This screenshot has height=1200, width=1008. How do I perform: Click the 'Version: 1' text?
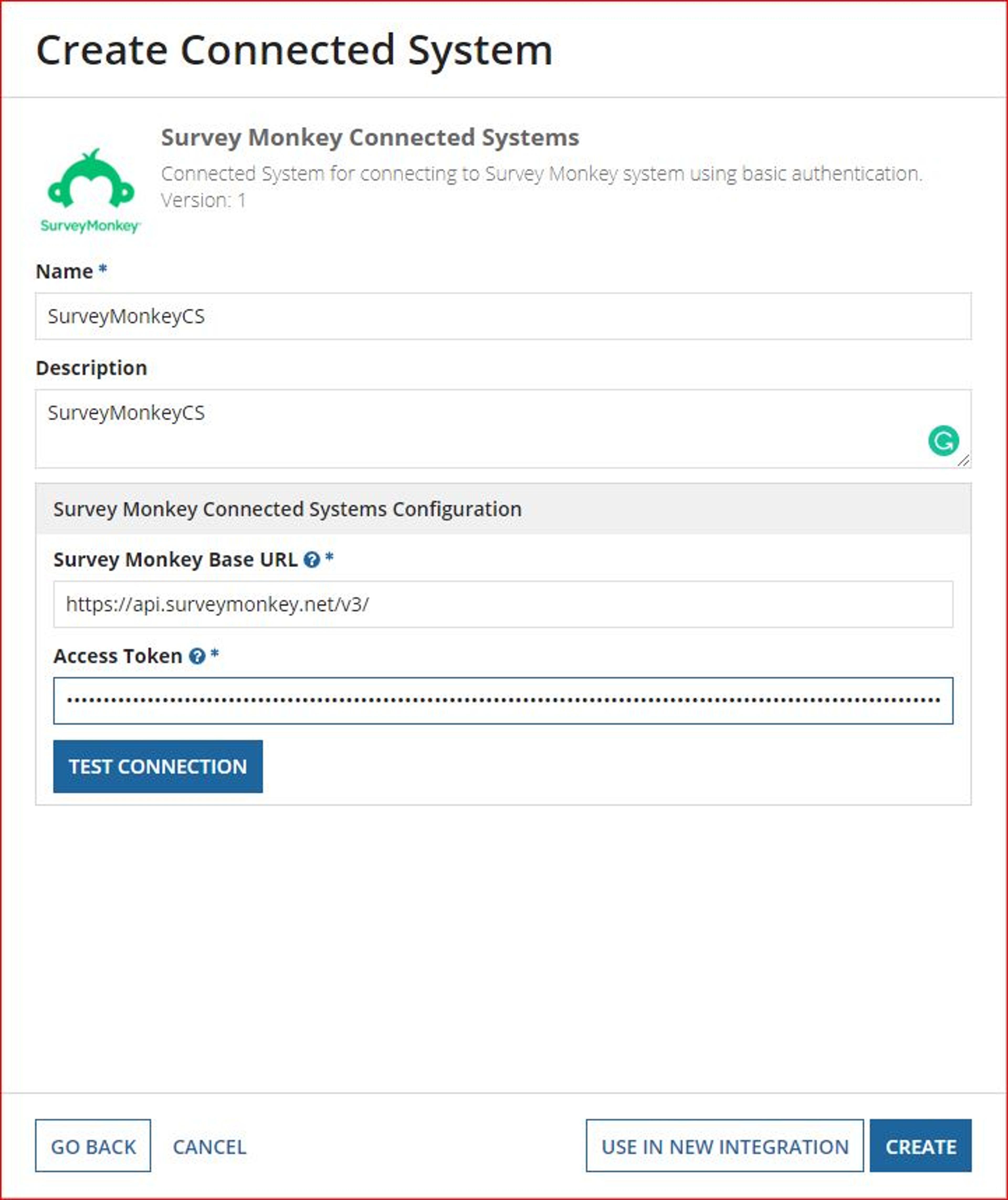203,200
